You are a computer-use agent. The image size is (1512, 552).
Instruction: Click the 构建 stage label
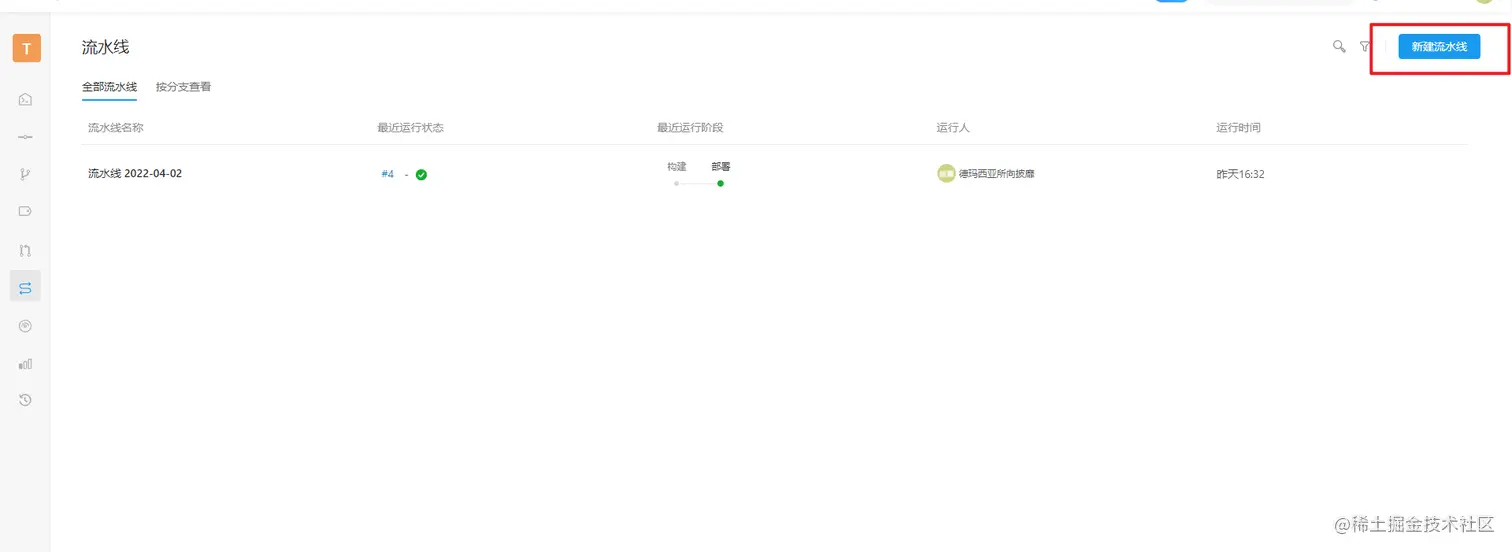coord(677,166)
